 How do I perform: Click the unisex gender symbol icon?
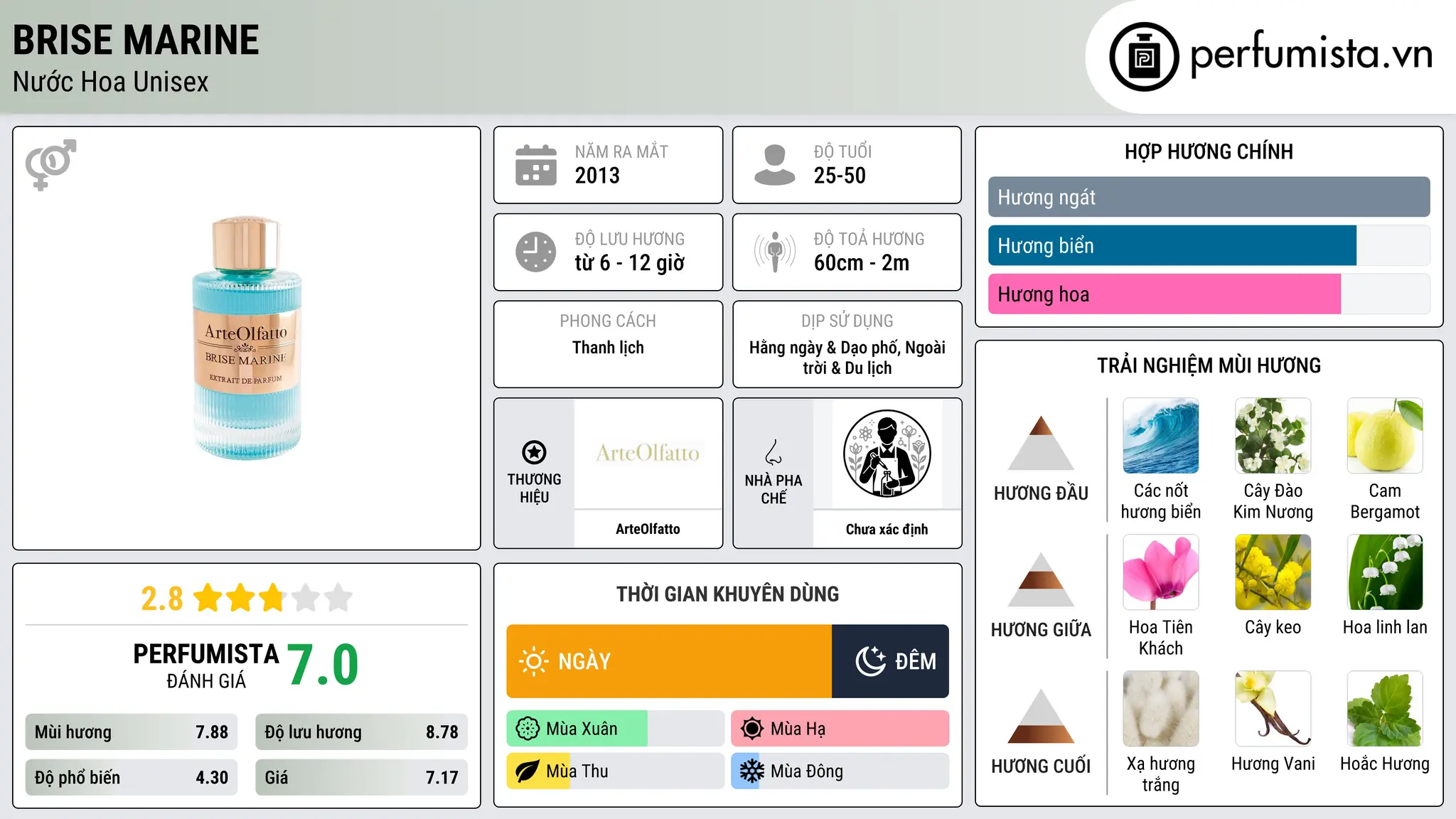point(50,164)
